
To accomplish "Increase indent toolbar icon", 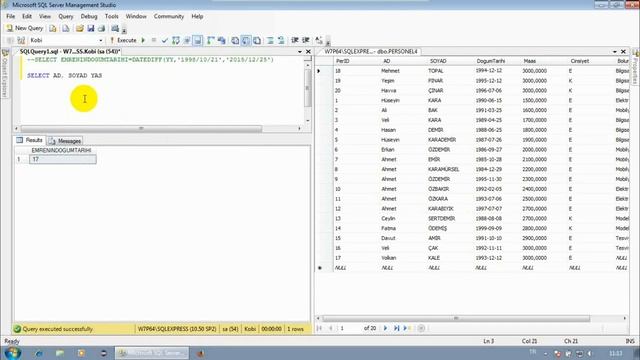I will [x=306, y=40].
